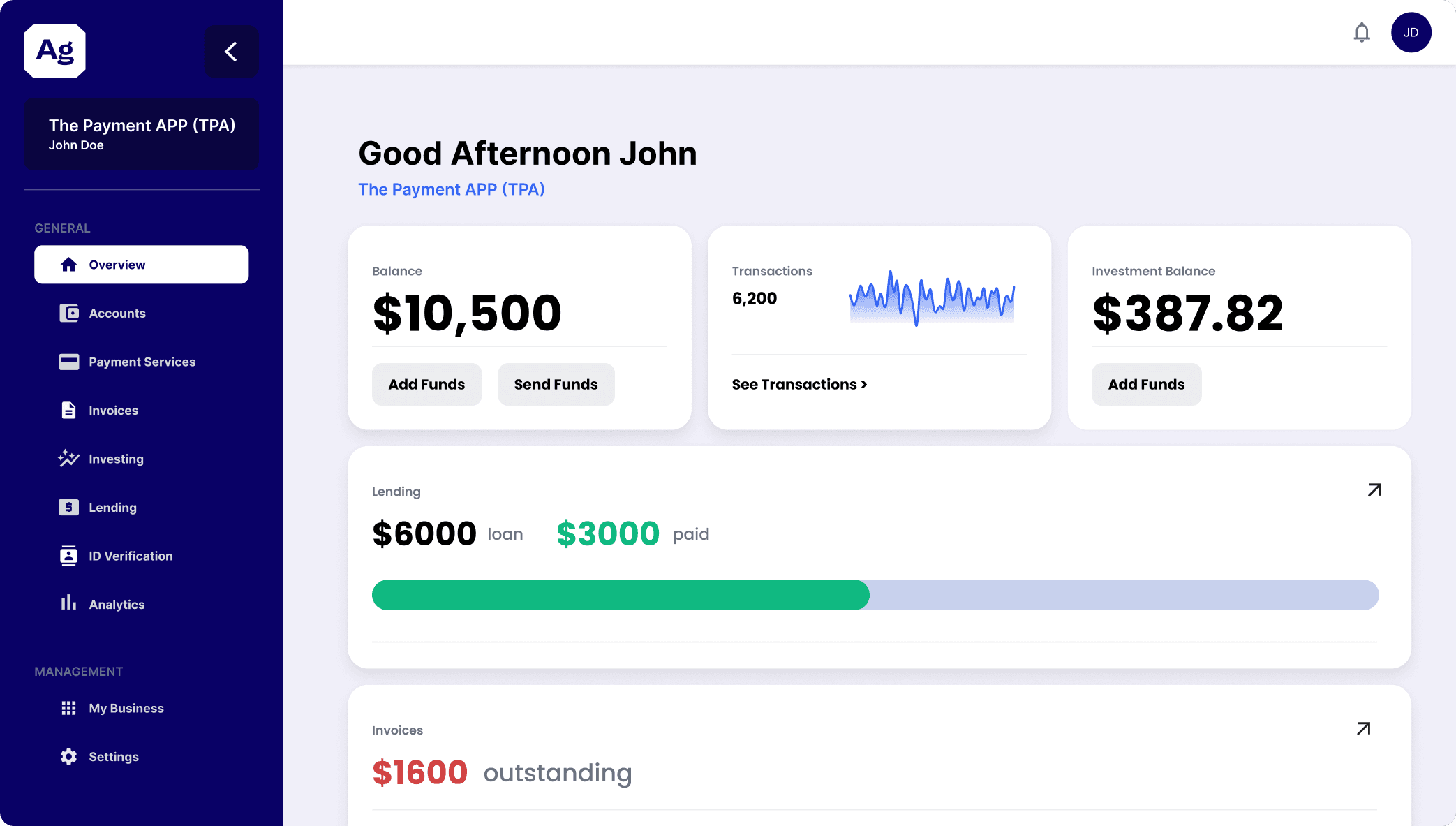
Task: Expand the Lending card arrow
Action: [x=1374, y=490]
